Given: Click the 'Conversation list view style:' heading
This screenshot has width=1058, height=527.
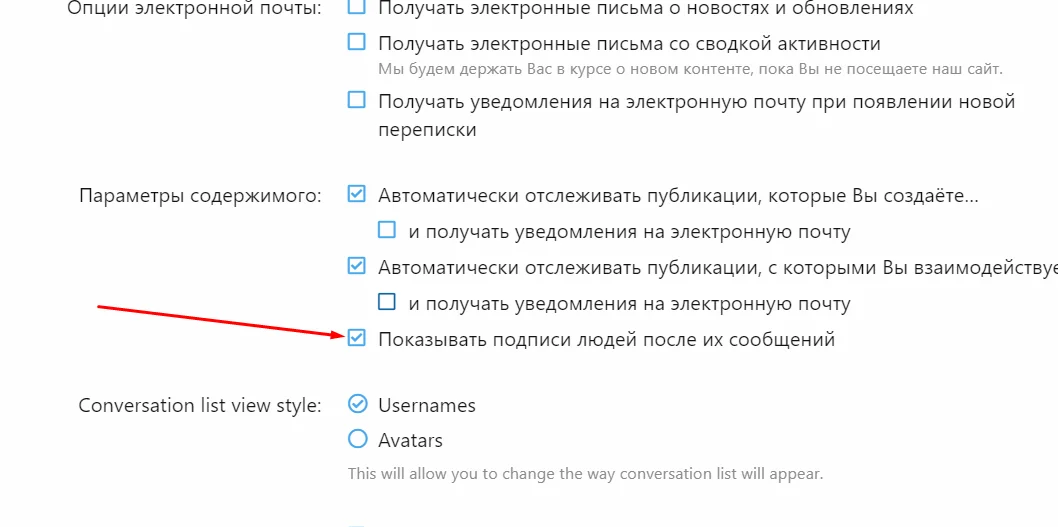Looking at the screenshot, I should [x=200, y=405].
